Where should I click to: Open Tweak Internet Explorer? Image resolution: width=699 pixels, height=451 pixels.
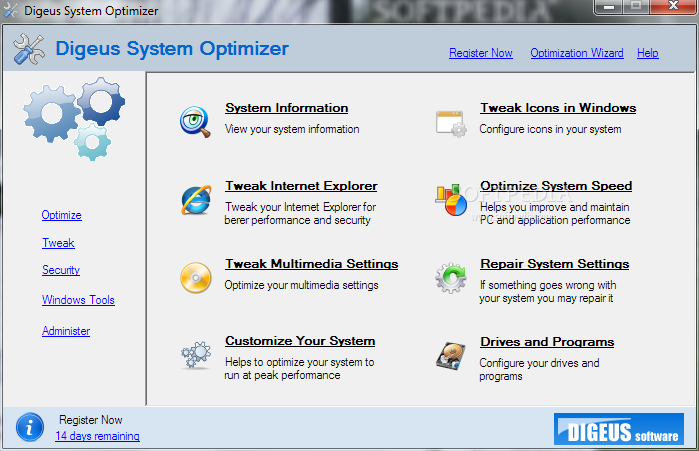[301, 186]
